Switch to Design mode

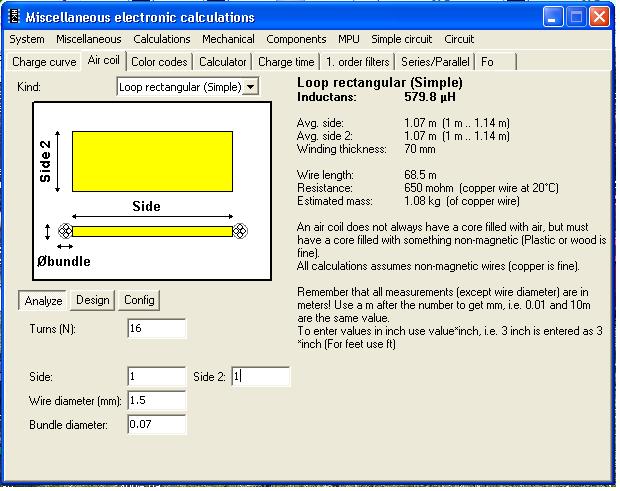(x=93, y=300)
